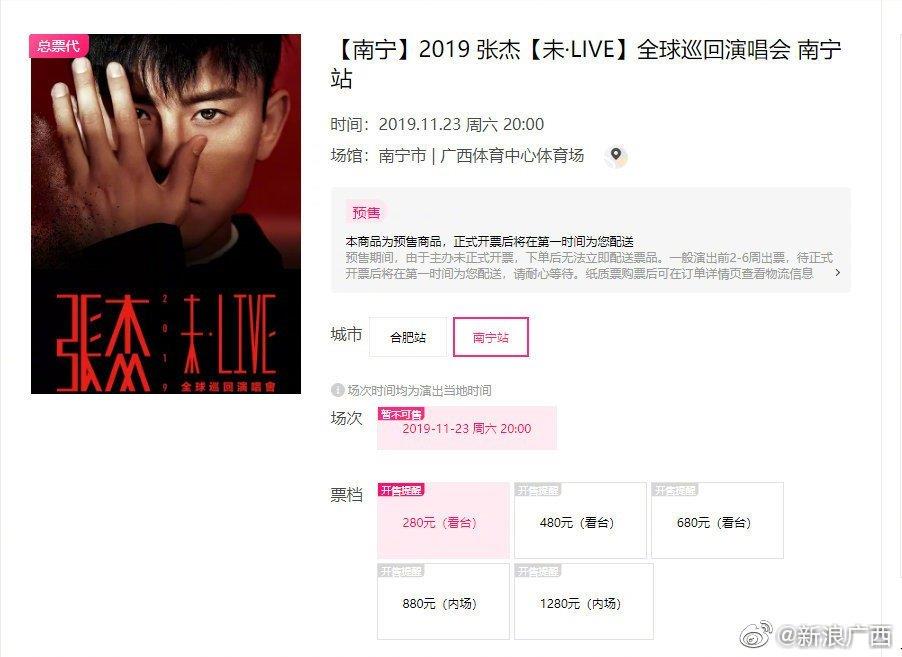The width and height of the screenshot is (902, 657).
Task: Open the venue map location pin icon
Action: [x=616, y=155]
